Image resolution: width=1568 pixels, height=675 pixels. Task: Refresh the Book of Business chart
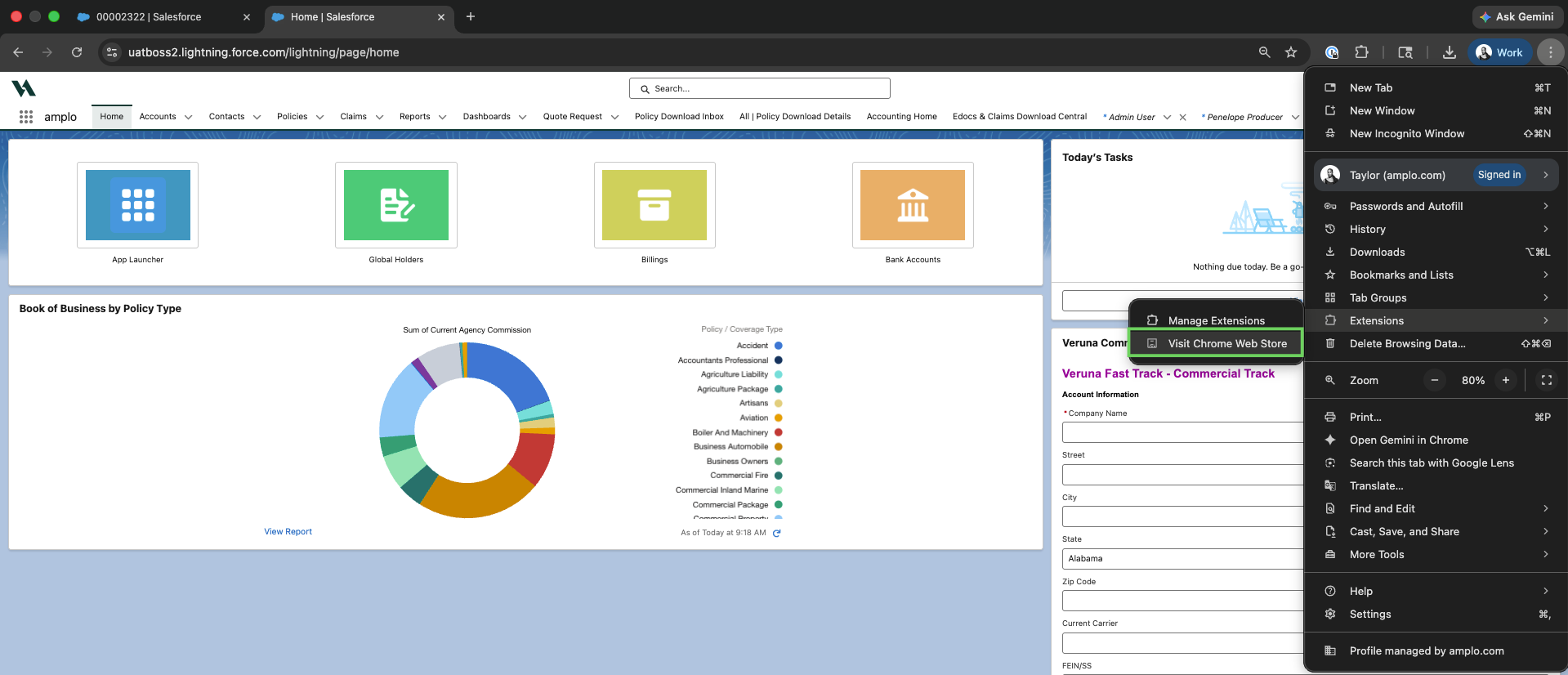click(777, 533)
